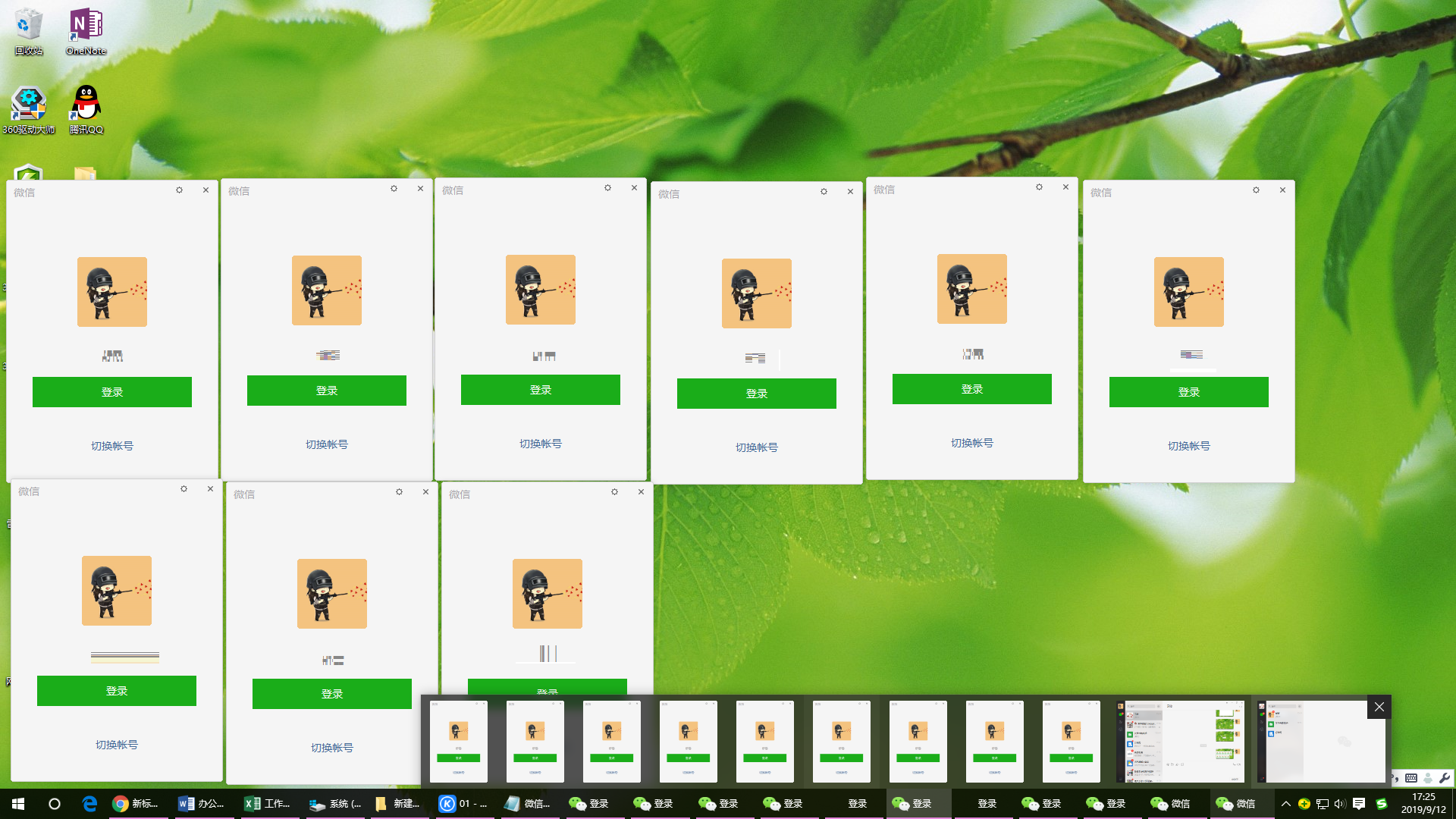Close the top-row fourth WeChat login window
This screenshot has width=1456, height=819.
[851, 192]
